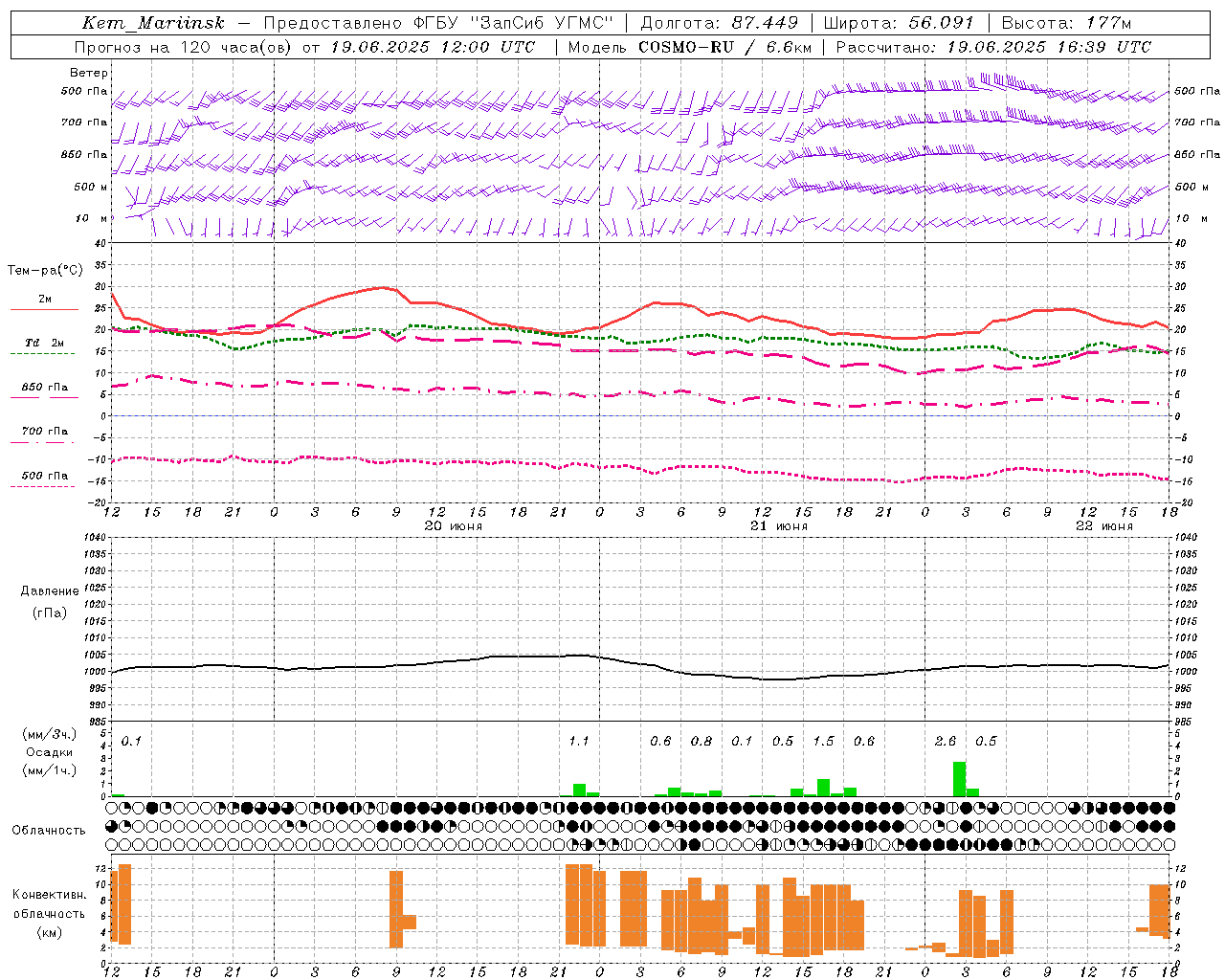Click the '(гПа)' unit under Давление
Screen dimensions: 1225x980
click(x=50, y=612)
